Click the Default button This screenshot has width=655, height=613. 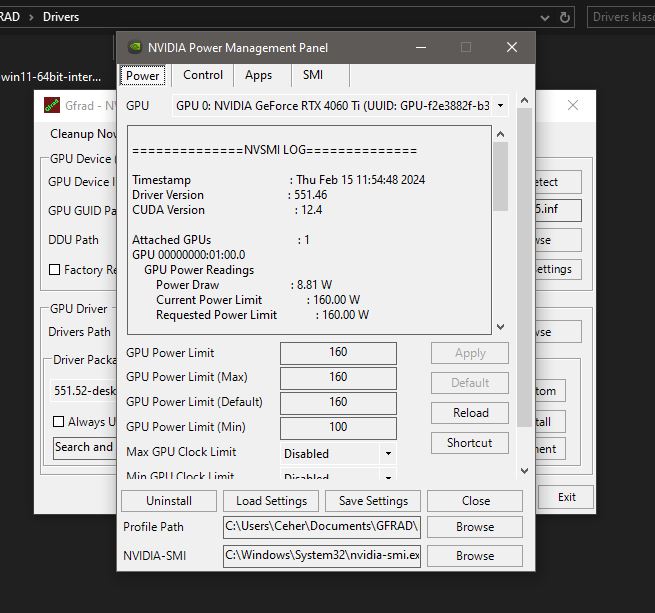click(470, 383)
